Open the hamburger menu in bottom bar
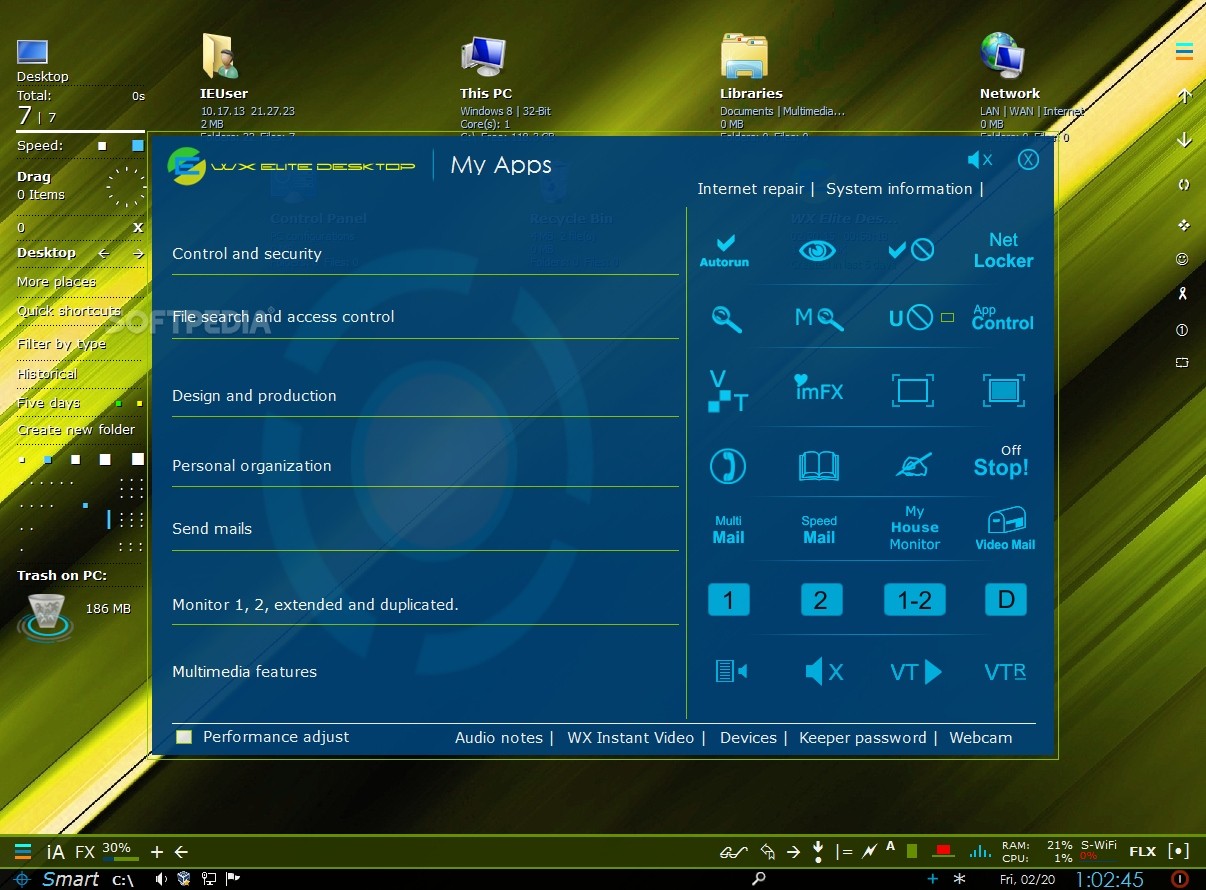Screen dimensions: 1206x890 (x=23, y=852)
